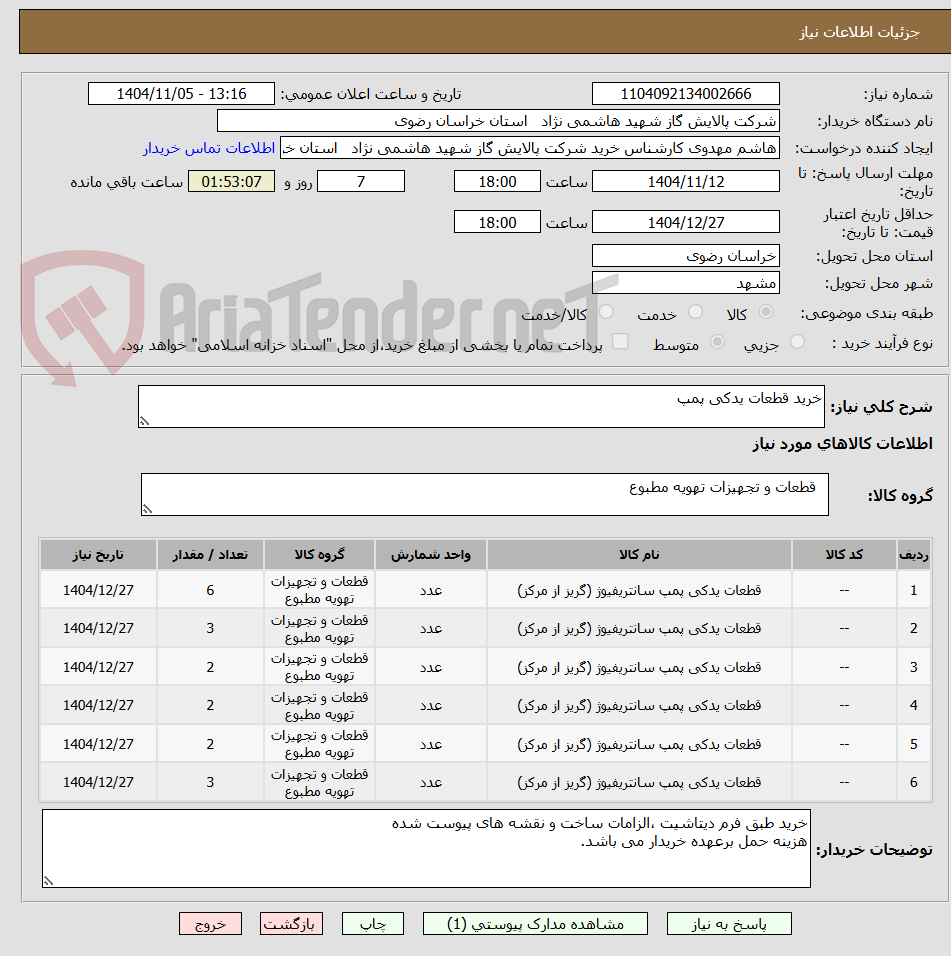This screenshot has width=951, height=956.
Task: Click the نام کالا column header
Action: click(639, 555)
